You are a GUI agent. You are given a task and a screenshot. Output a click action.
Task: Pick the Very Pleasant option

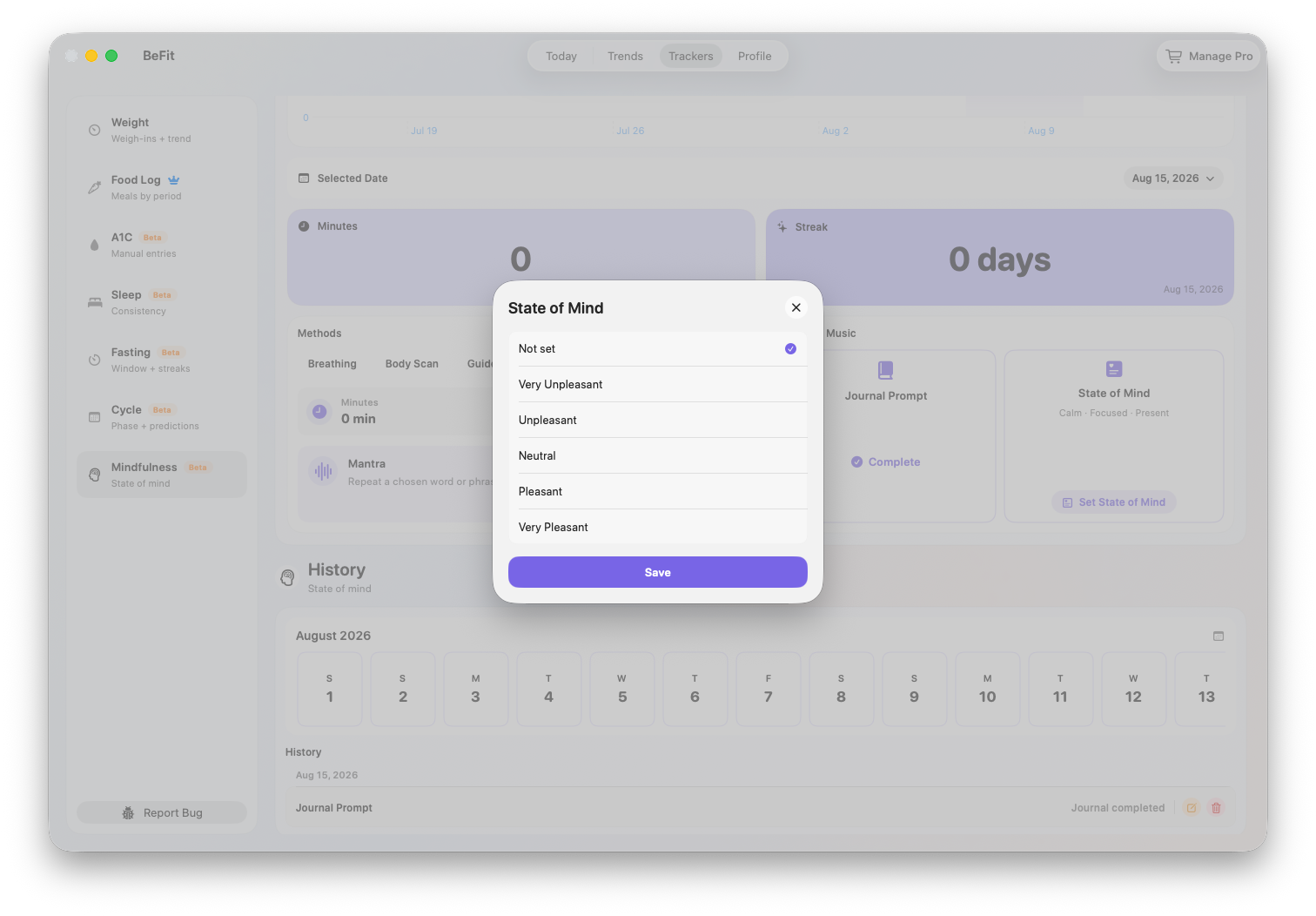click(x=658, y=528)
